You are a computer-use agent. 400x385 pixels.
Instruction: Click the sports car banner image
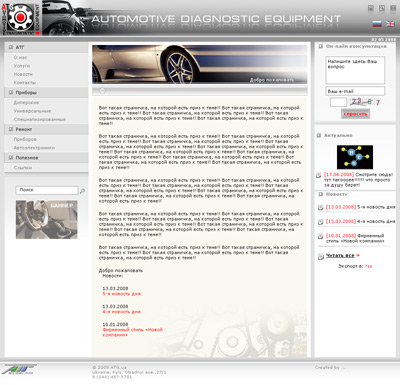[200, 64]
